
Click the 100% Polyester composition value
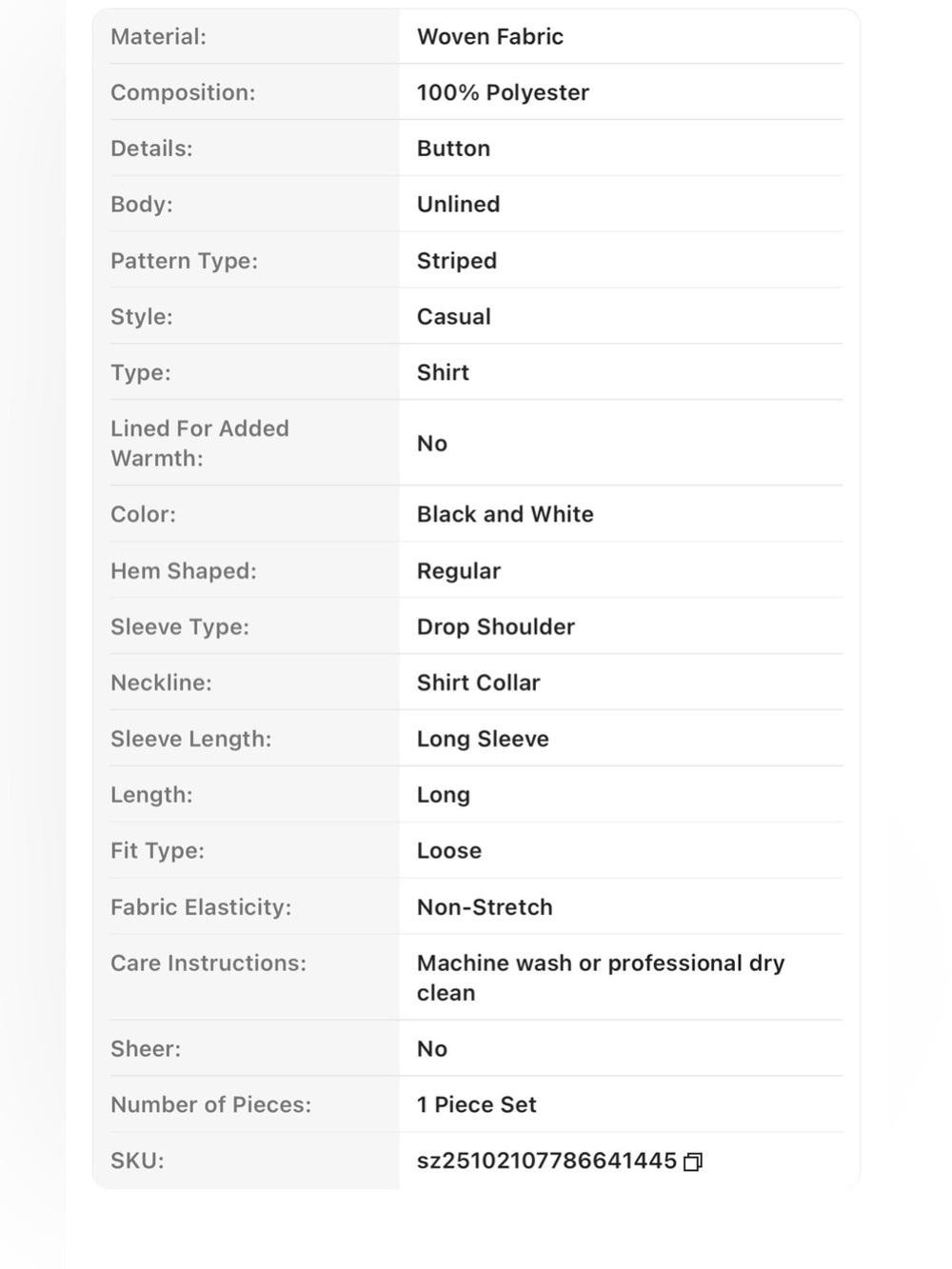tap(503, 92)
